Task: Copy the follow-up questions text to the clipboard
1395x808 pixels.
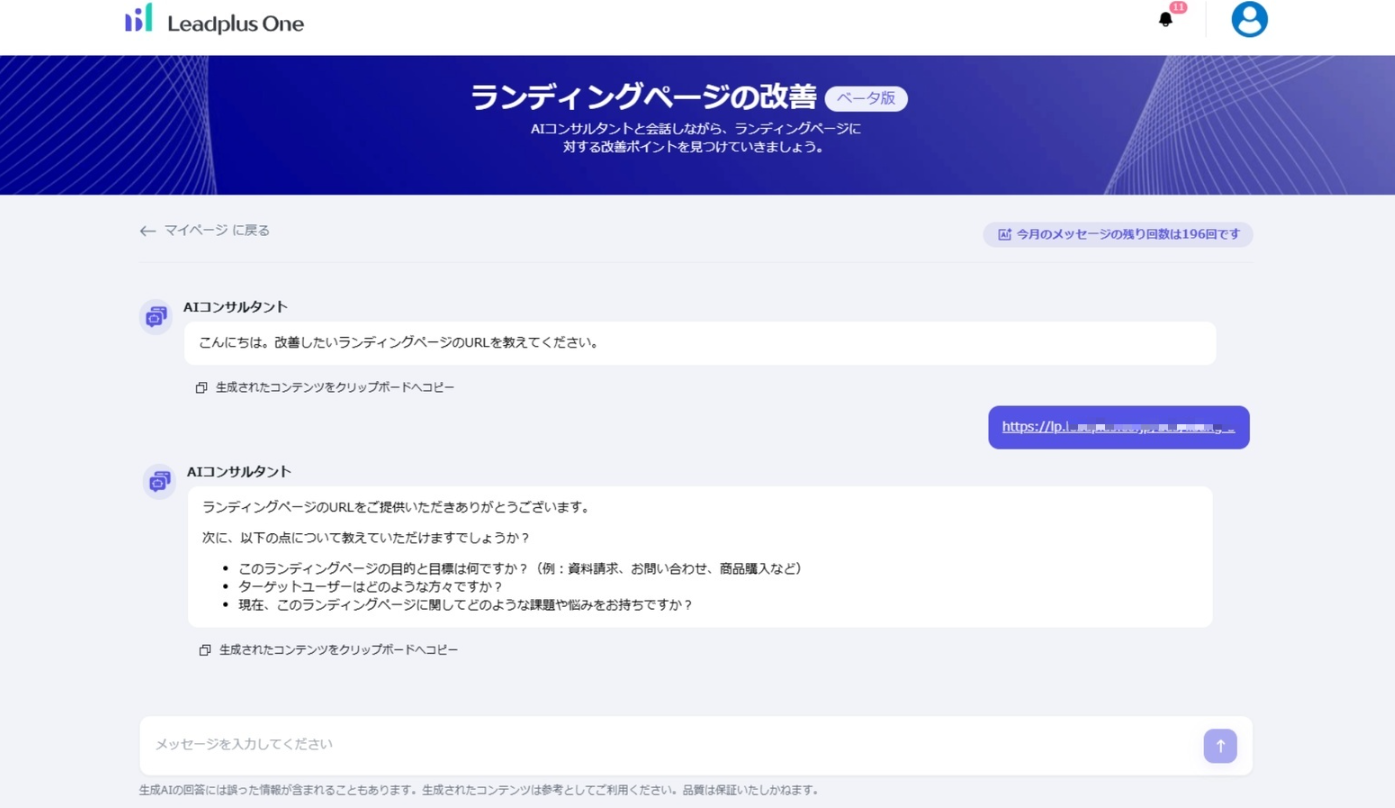Action: coord(338,650)
